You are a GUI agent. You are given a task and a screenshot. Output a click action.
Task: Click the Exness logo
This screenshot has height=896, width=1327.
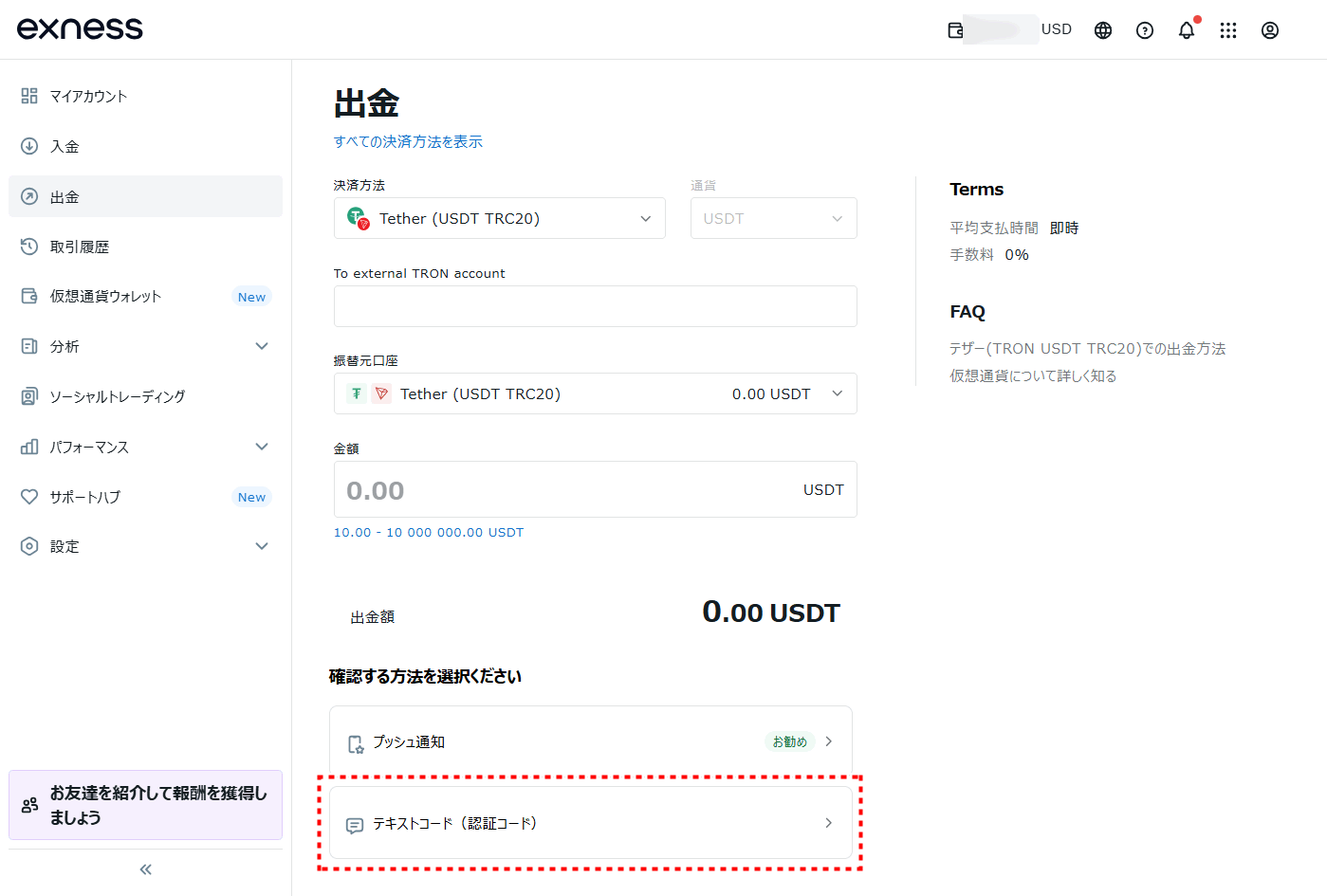coord(80,28)
